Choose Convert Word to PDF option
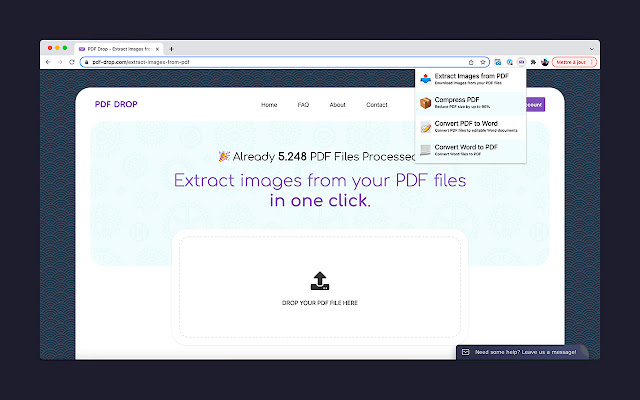This screenshot has height=400, width=640. [x=471, y=150]
